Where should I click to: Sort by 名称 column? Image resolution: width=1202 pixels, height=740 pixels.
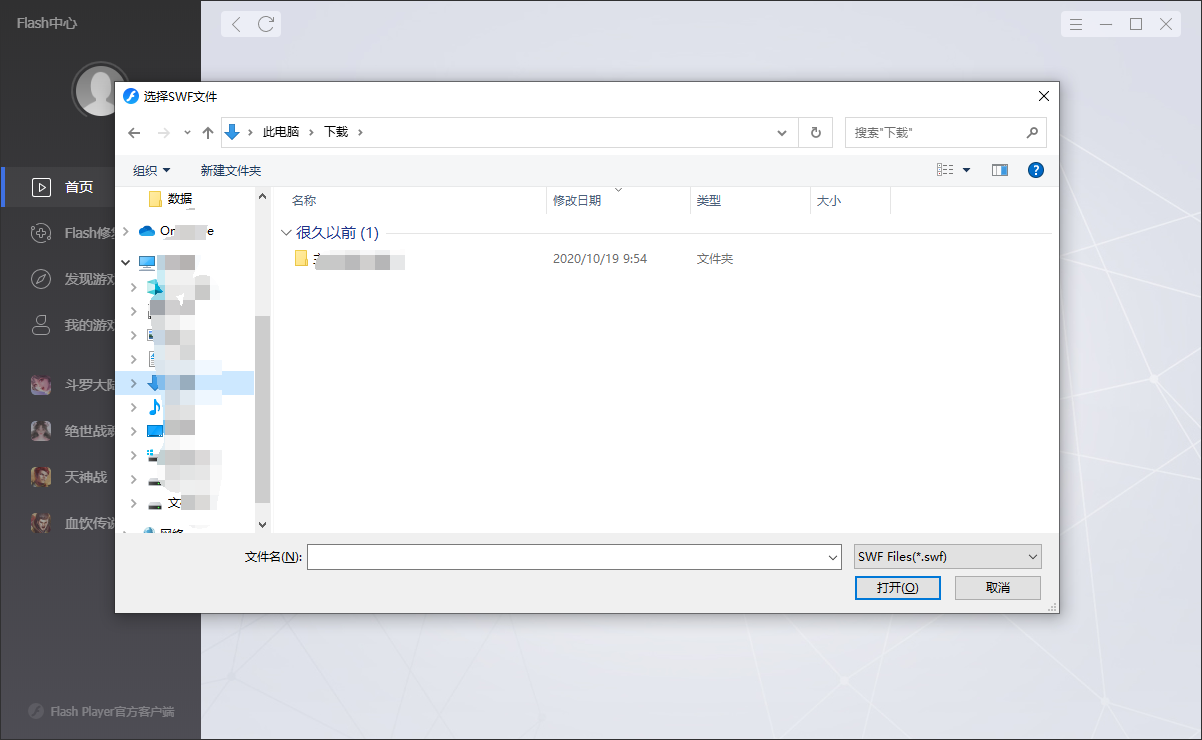tap(304, 201)
